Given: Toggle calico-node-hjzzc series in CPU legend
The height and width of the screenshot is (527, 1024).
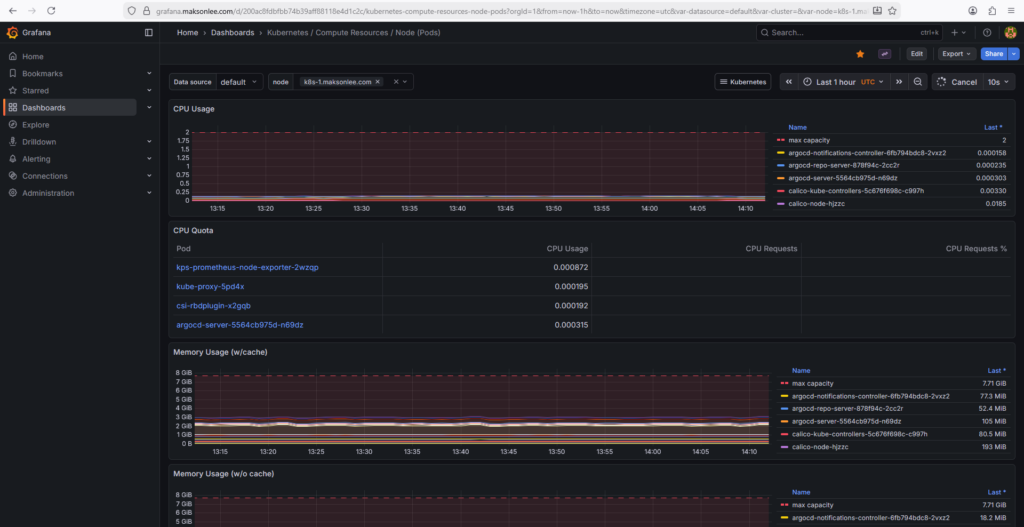Looking at the screenshot, I should [811, 203].
